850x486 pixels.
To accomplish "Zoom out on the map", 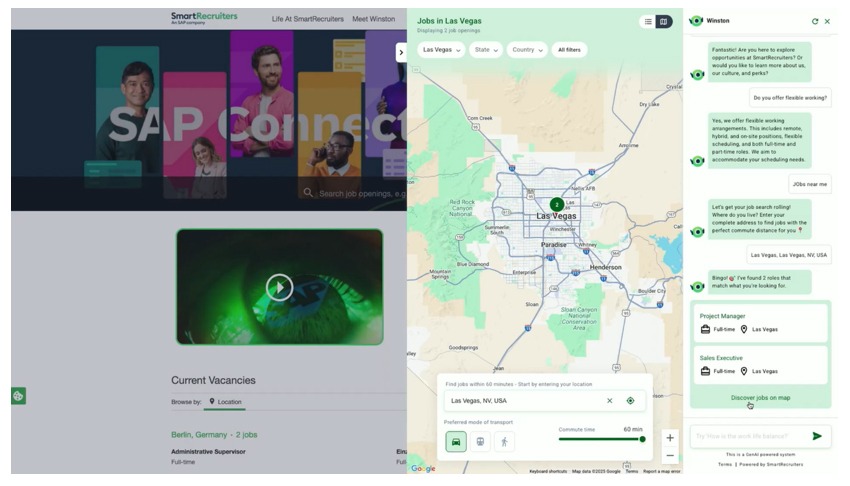I will coord(670,456).
